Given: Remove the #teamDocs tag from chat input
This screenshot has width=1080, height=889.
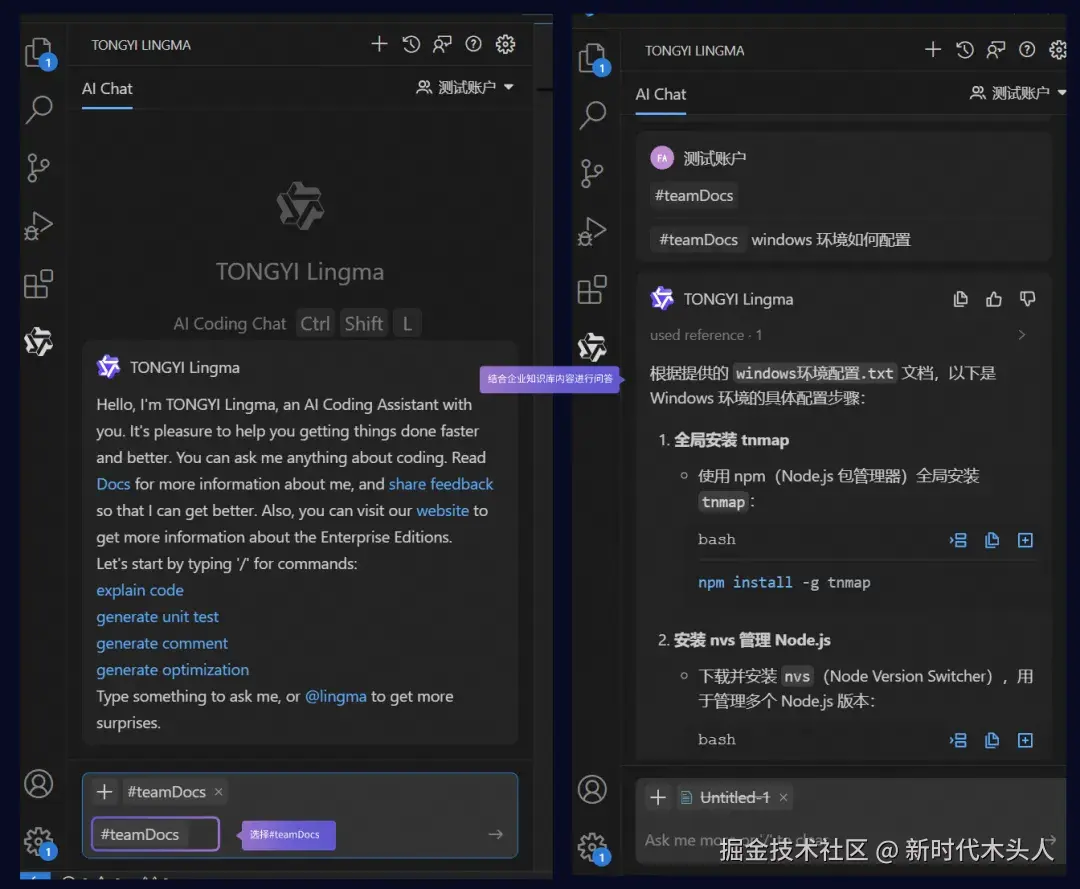Looking at the screenshot, I should click(218, 792).
